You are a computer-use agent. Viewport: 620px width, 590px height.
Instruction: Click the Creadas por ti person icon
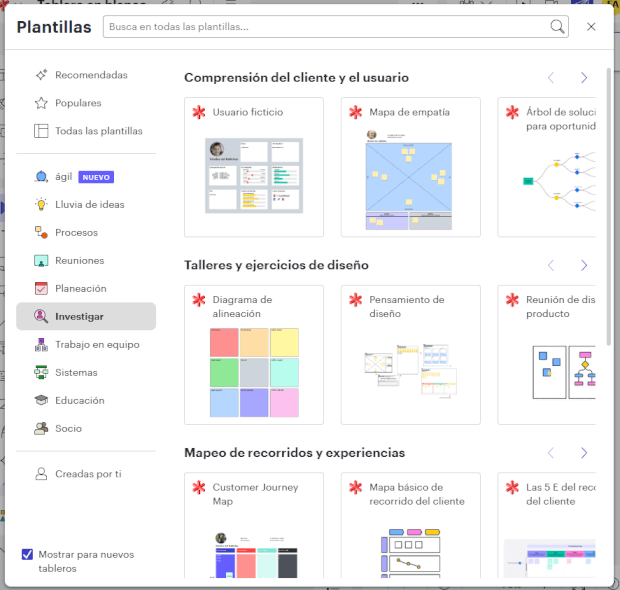point(41,474)
